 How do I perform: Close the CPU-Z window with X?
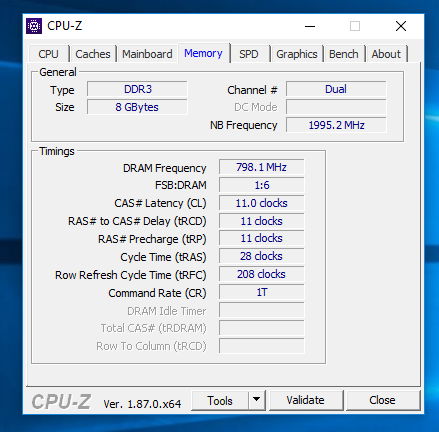click(401, 26)
